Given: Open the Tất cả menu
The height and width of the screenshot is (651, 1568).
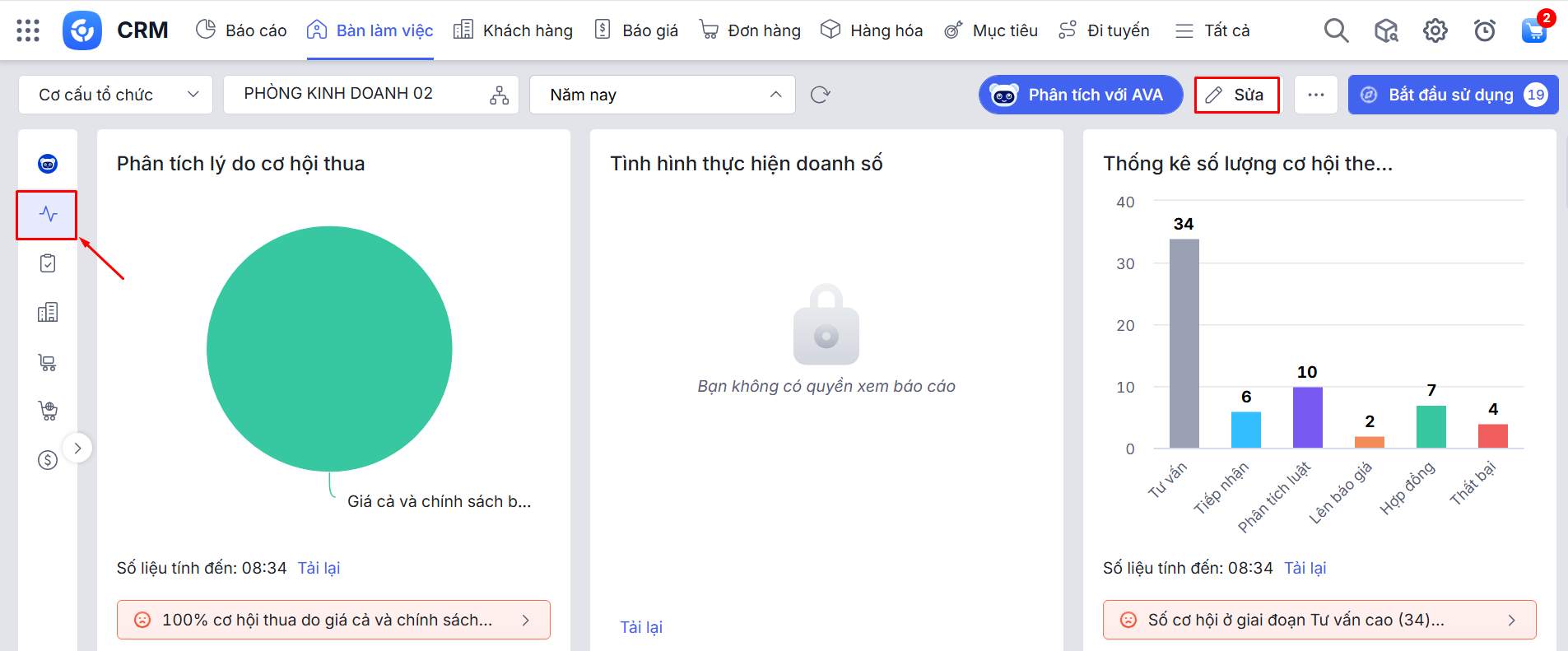Looking at the screenshot, I should [1212, 30].
